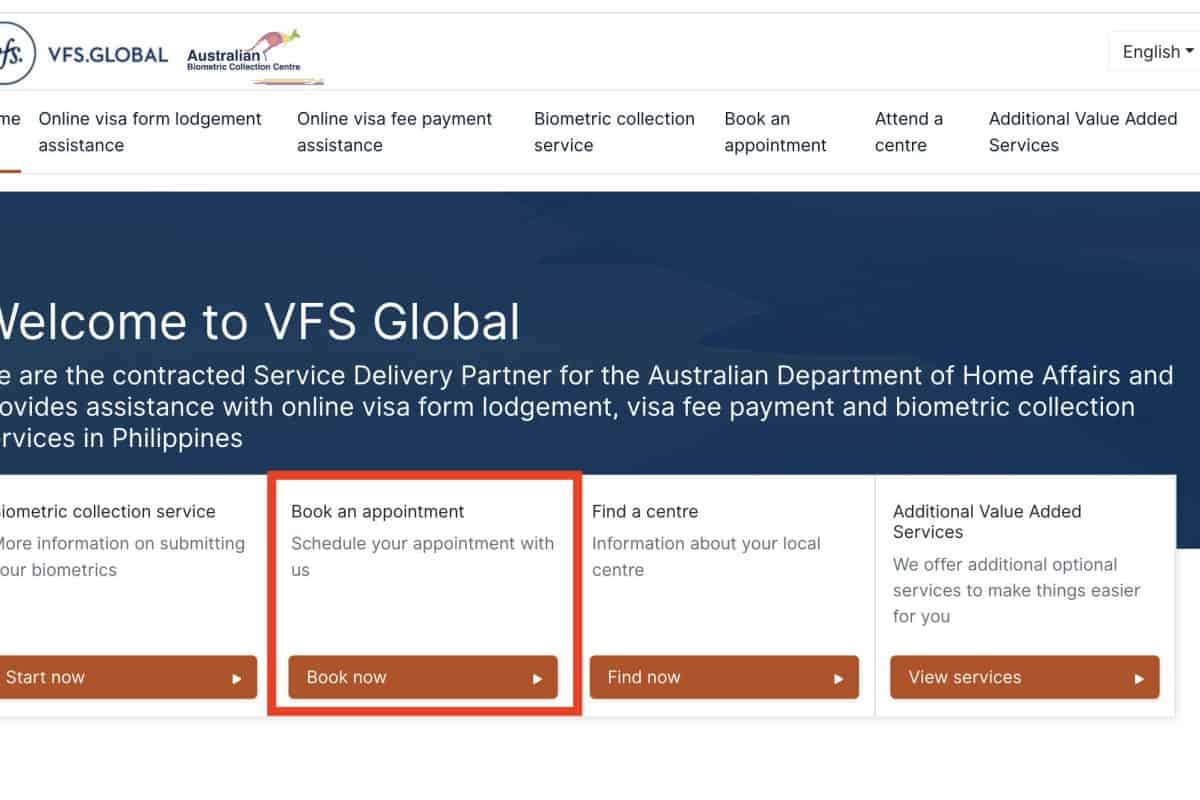
Task: Click the Welcome to VFS Global heading
Action: click(x=258, y=323)
